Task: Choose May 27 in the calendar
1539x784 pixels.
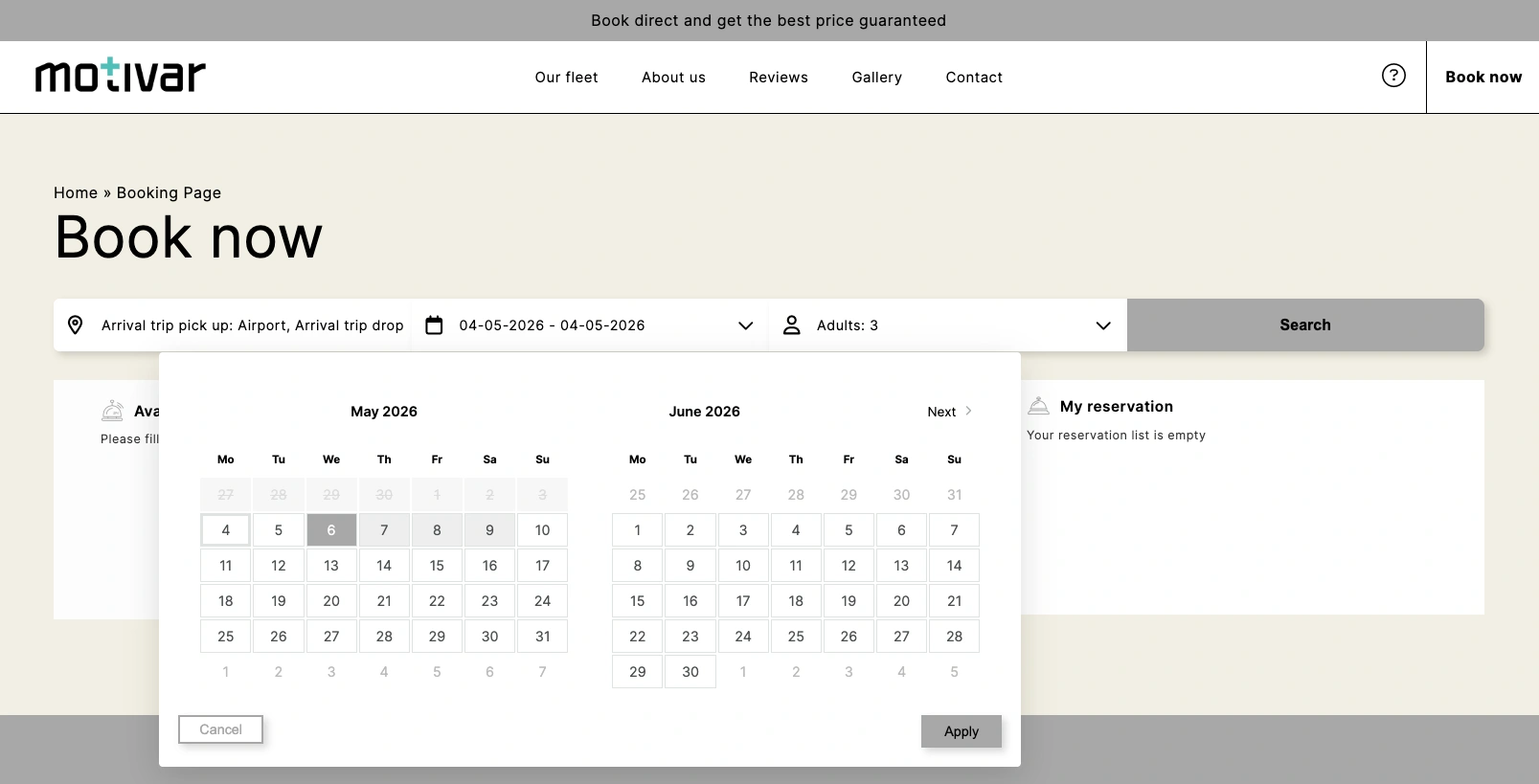Action: [x=331, y=637]
